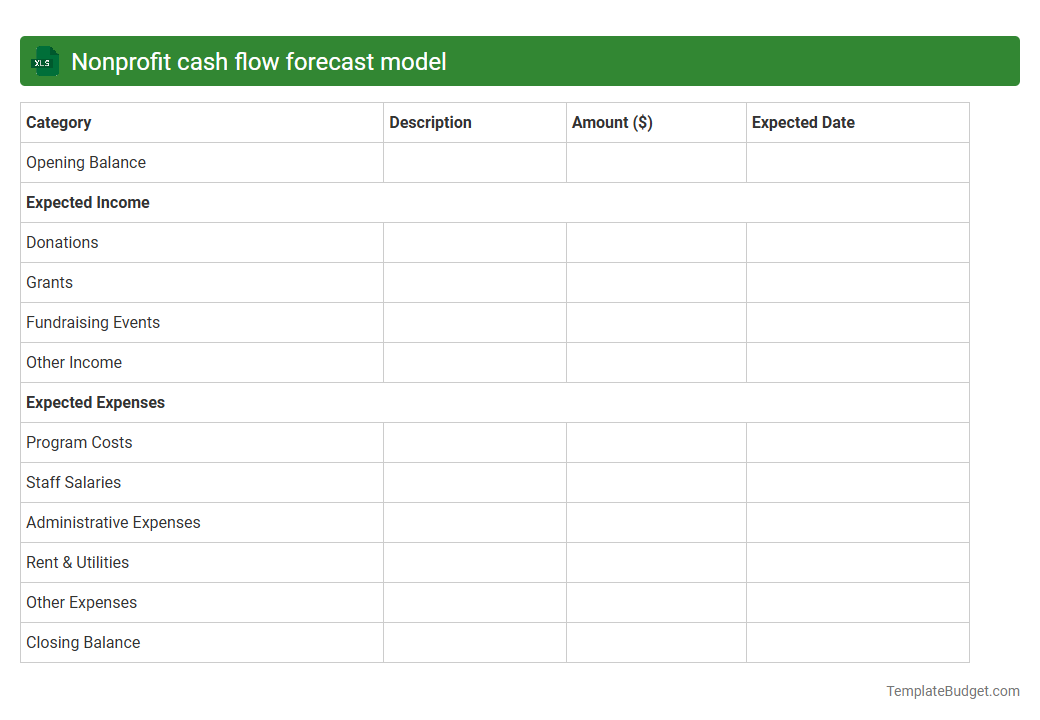Click the Grants row label
Viewport: 1040px width, 720px height.
[49, 282]
